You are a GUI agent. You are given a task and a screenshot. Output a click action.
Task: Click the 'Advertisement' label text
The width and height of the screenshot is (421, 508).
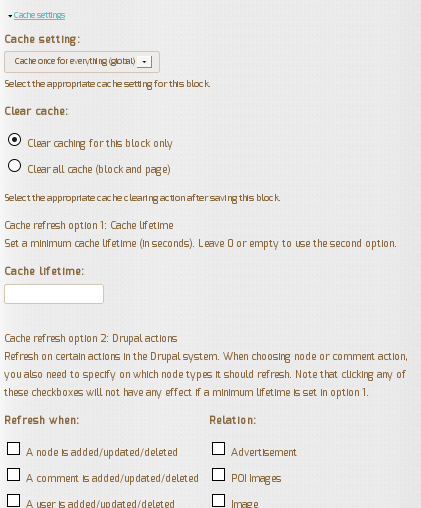click(x=264, y=452)
